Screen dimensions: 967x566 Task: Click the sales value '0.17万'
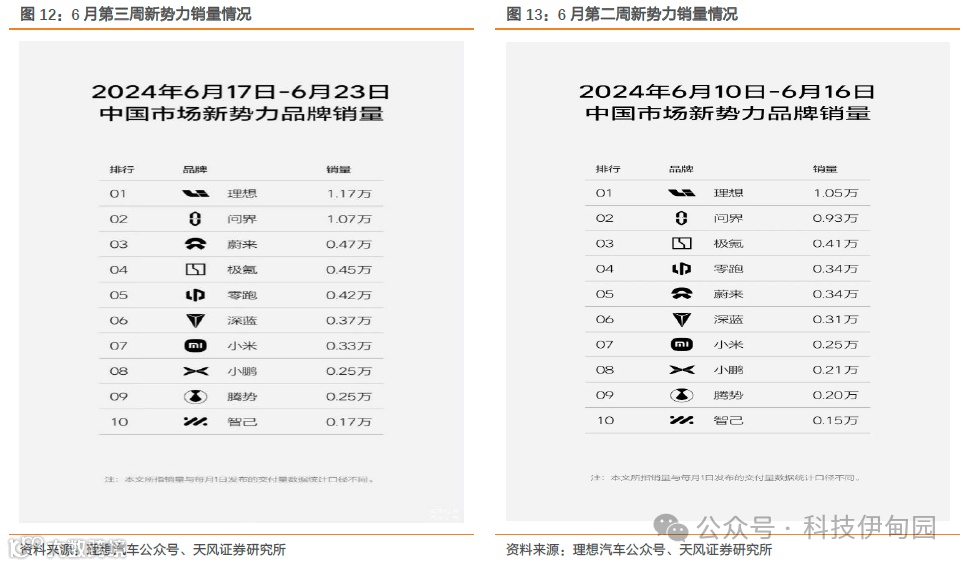(x=349, y=422)
